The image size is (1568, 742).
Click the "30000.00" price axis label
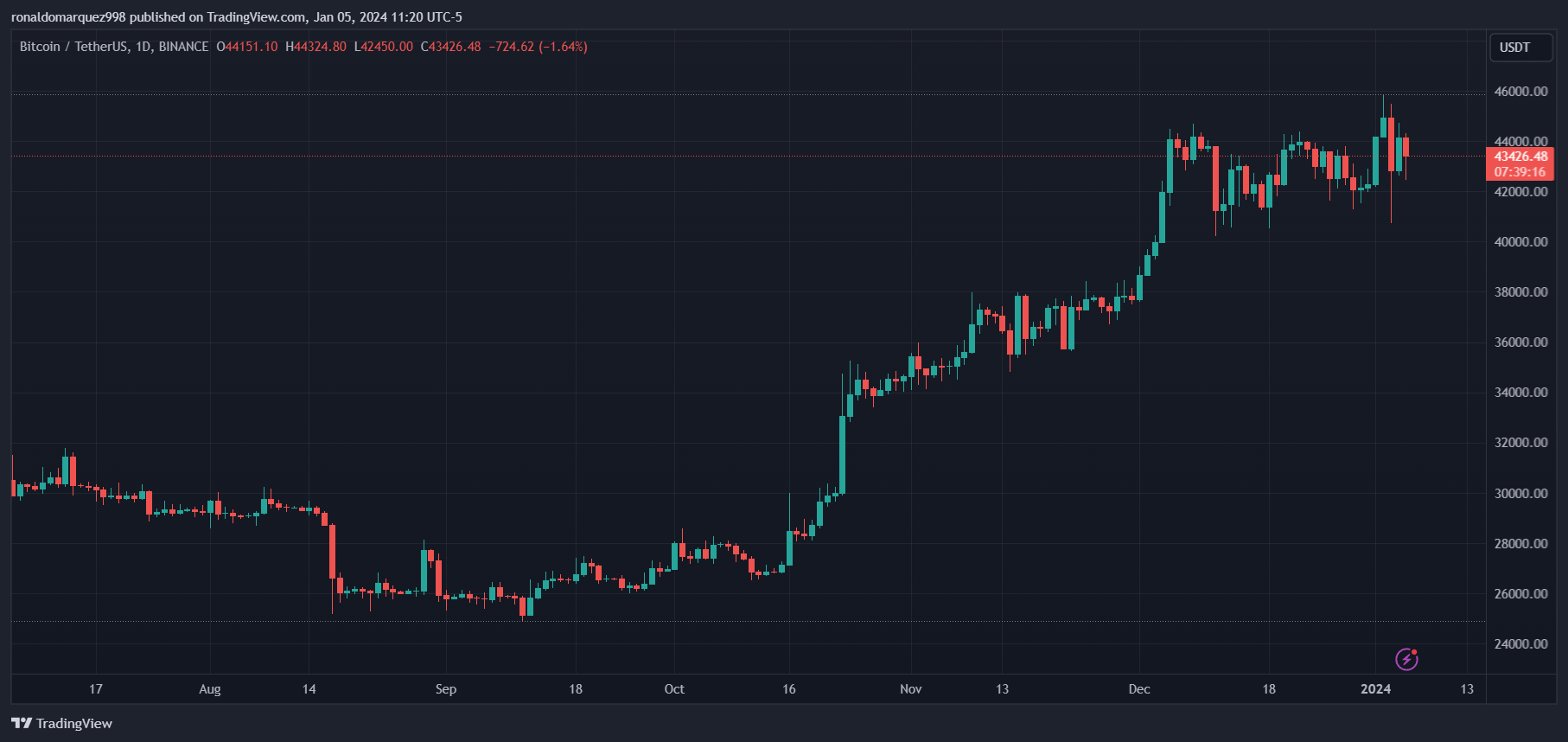pos(1520,494)
